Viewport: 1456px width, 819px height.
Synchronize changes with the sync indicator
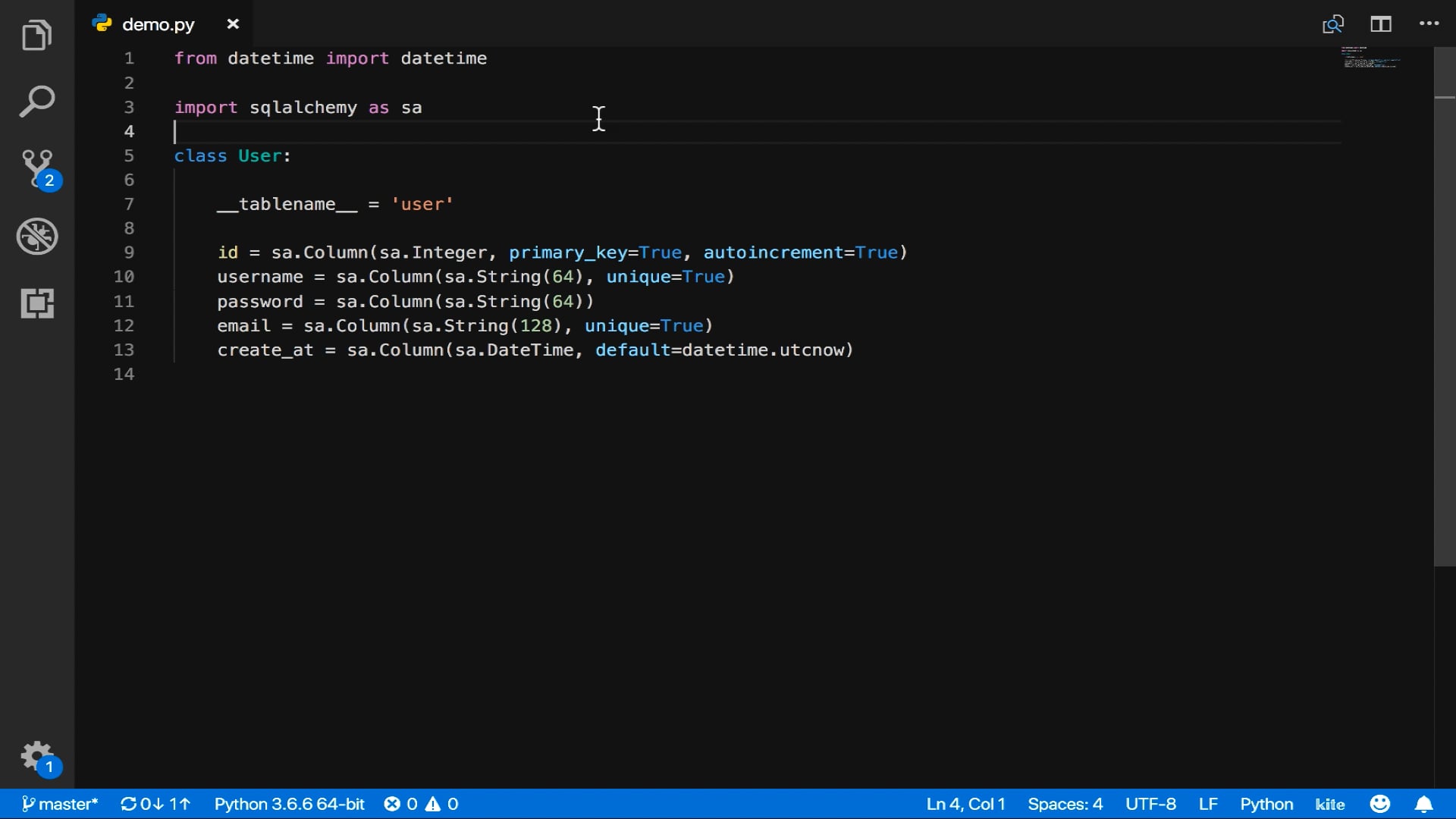tap(155, 804)
